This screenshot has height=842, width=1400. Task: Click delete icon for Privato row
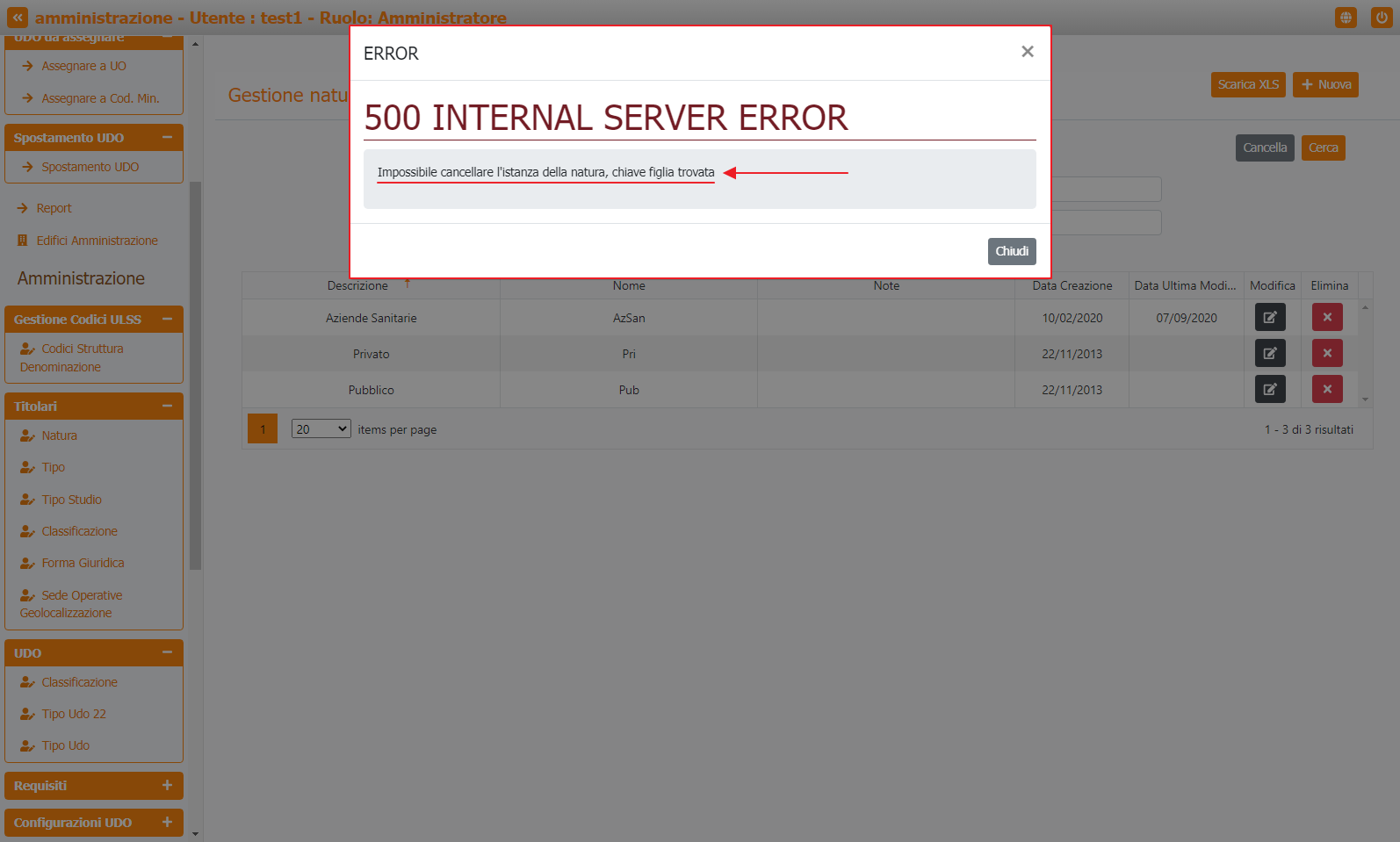[1326, 353]
